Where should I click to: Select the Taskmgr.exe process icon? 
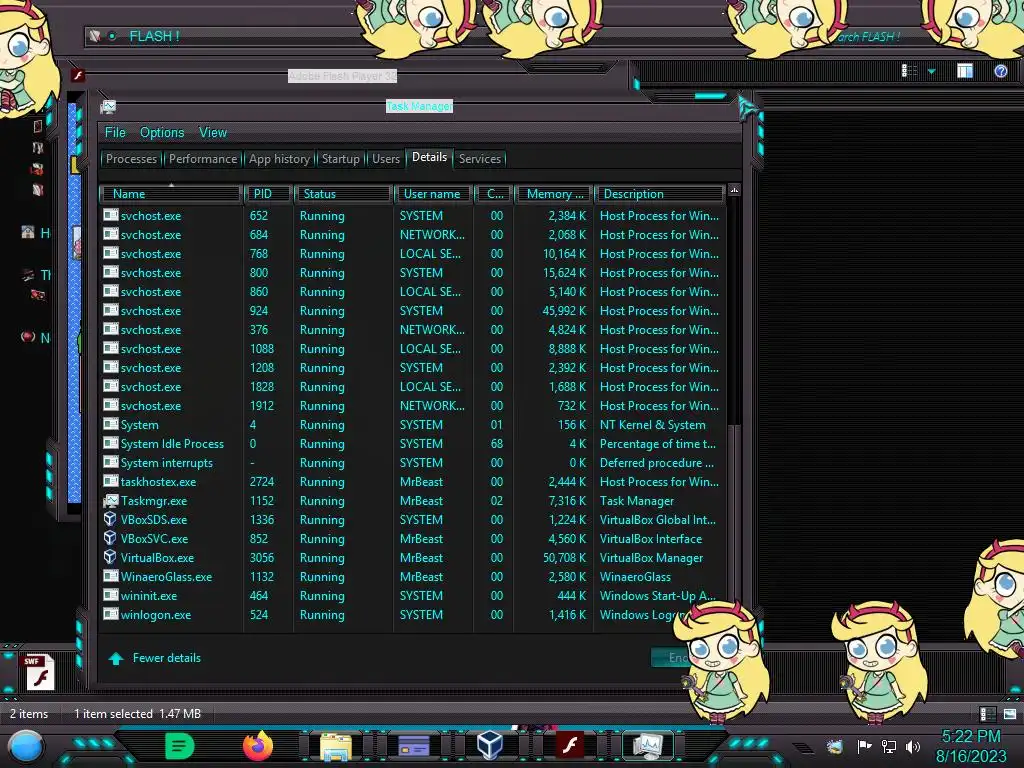pyautogui.click(x=110, y=501)
